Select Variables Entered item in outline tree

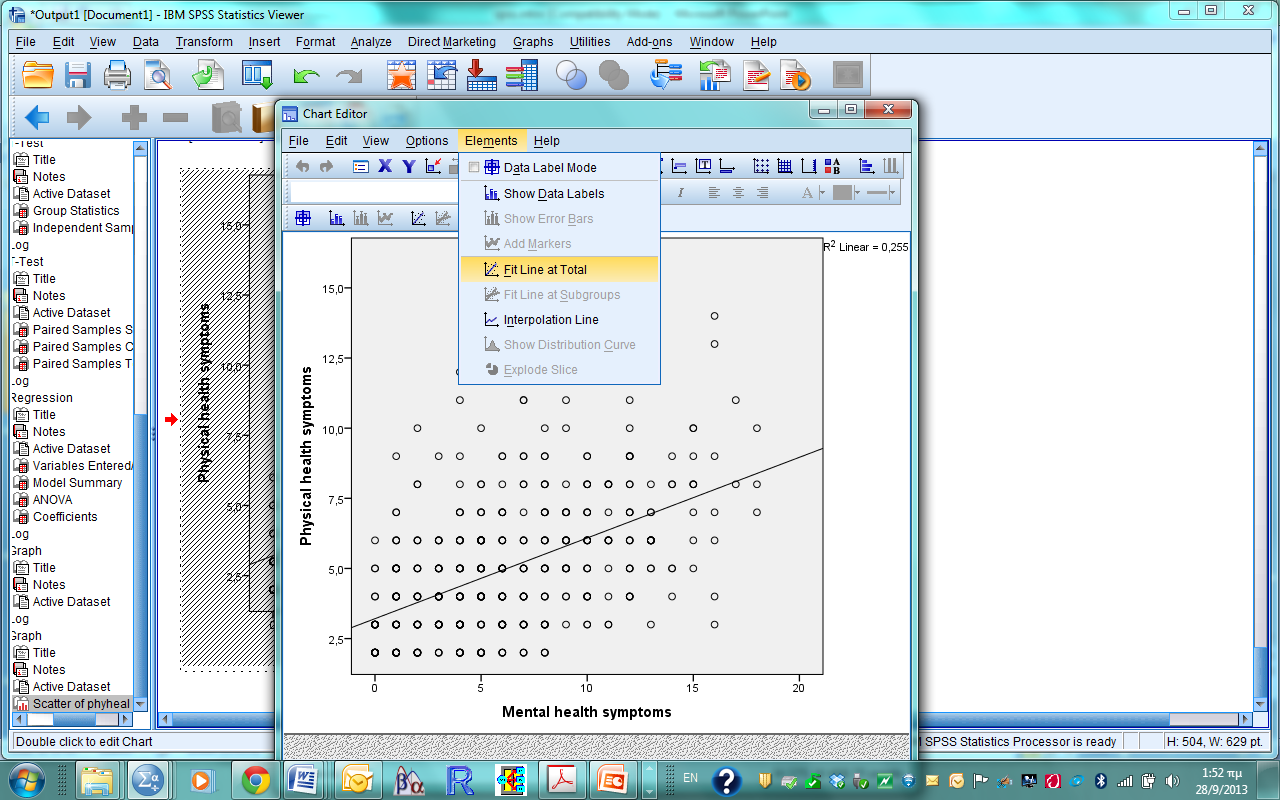tap(83, 466)
